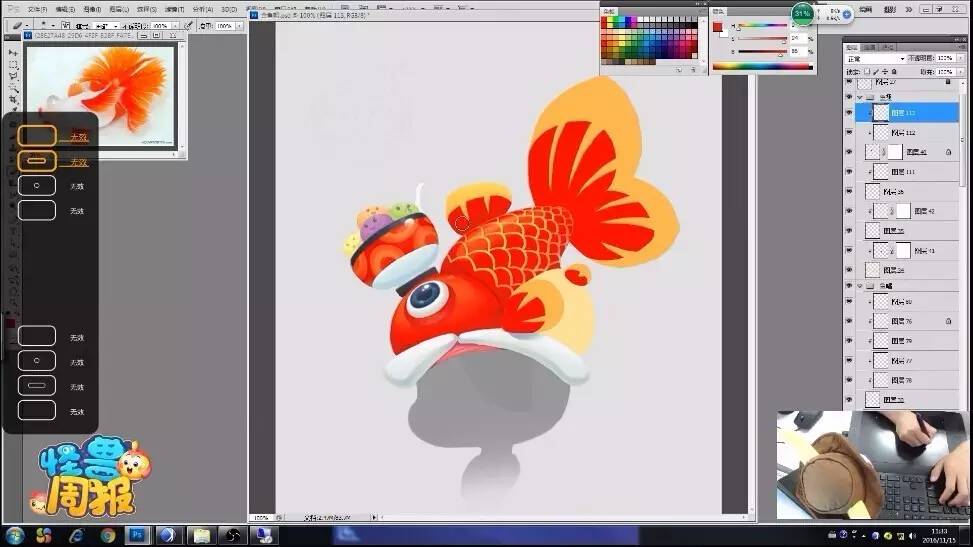The width and height of the screenshot is (973, 547).
Task: Click the layer mask of 图层 41
Action: pos(895,152)
